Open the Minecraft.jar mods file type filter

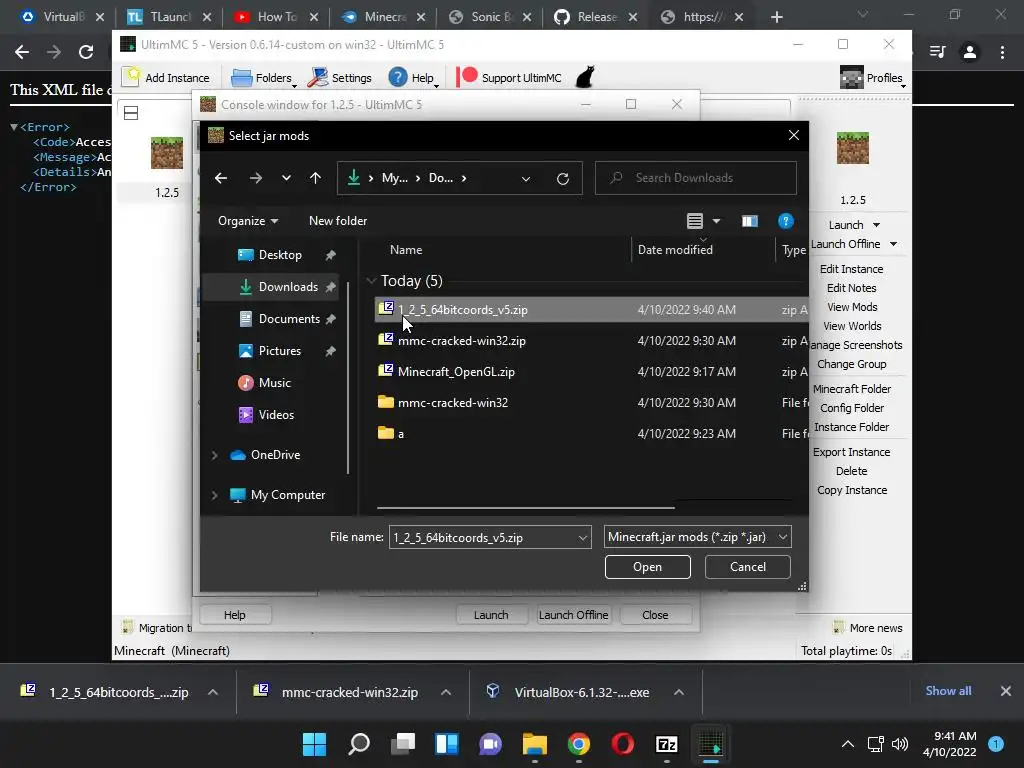(697, 537)
